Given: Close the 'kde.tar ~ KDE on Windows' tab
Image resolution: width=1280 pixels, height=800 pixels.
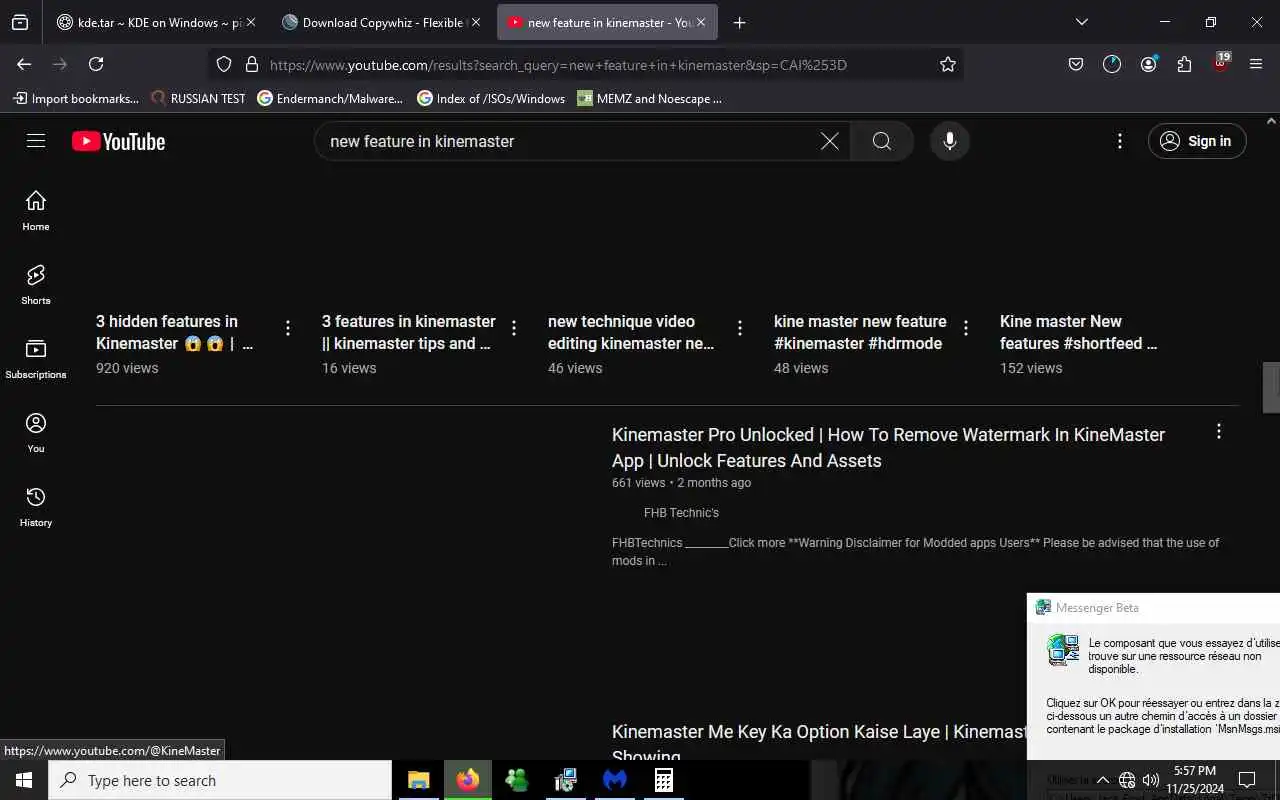Looking at the screenshot, I should 250,22.
